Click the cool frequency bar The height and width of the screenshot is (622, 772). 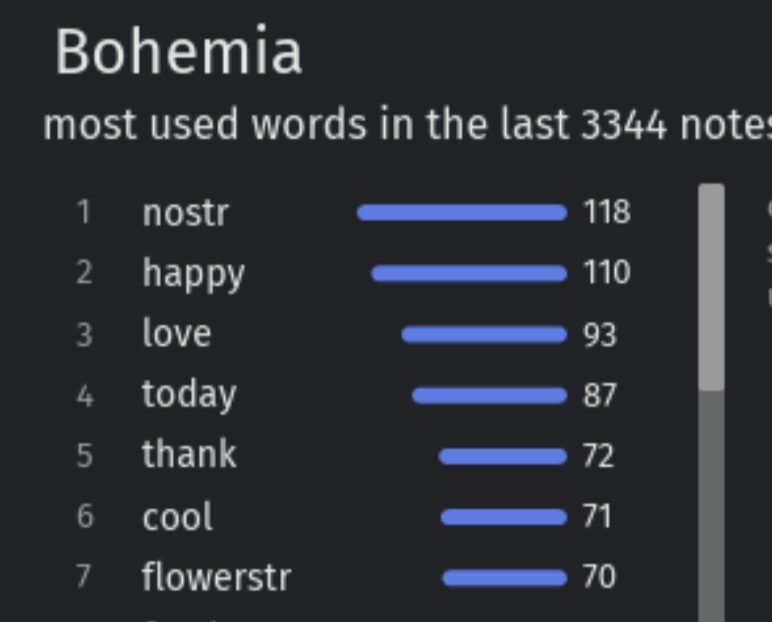504,517
